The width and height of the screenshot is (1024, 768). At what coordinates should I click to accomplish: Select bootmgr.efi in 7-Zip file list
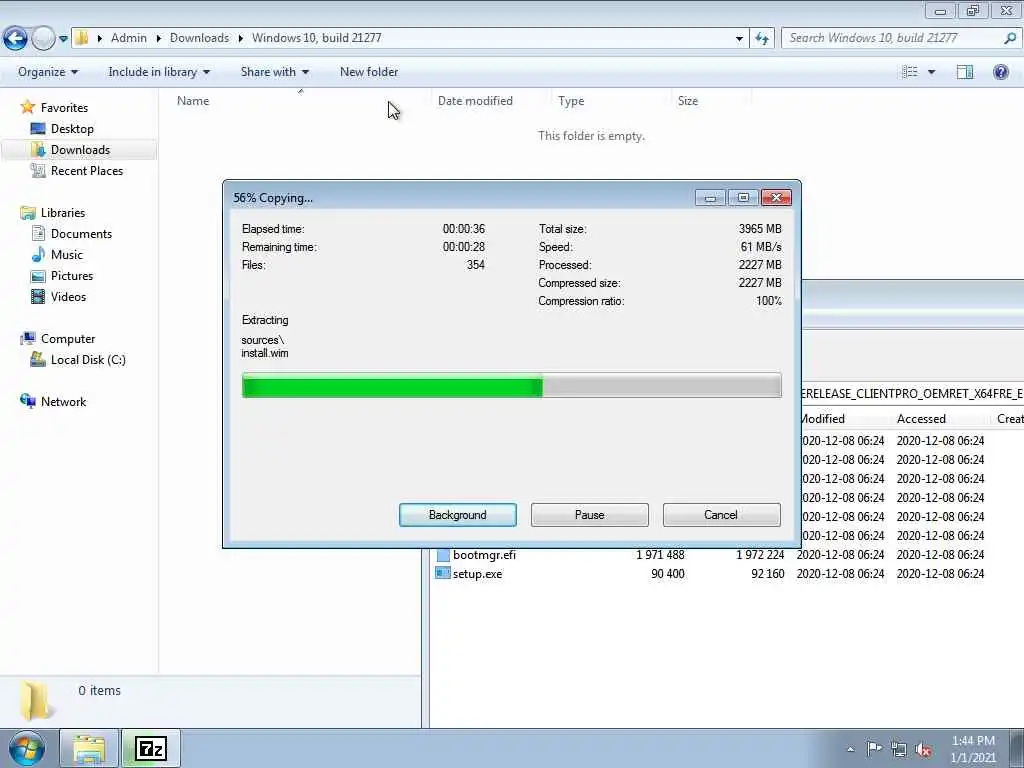click(484, 554)
